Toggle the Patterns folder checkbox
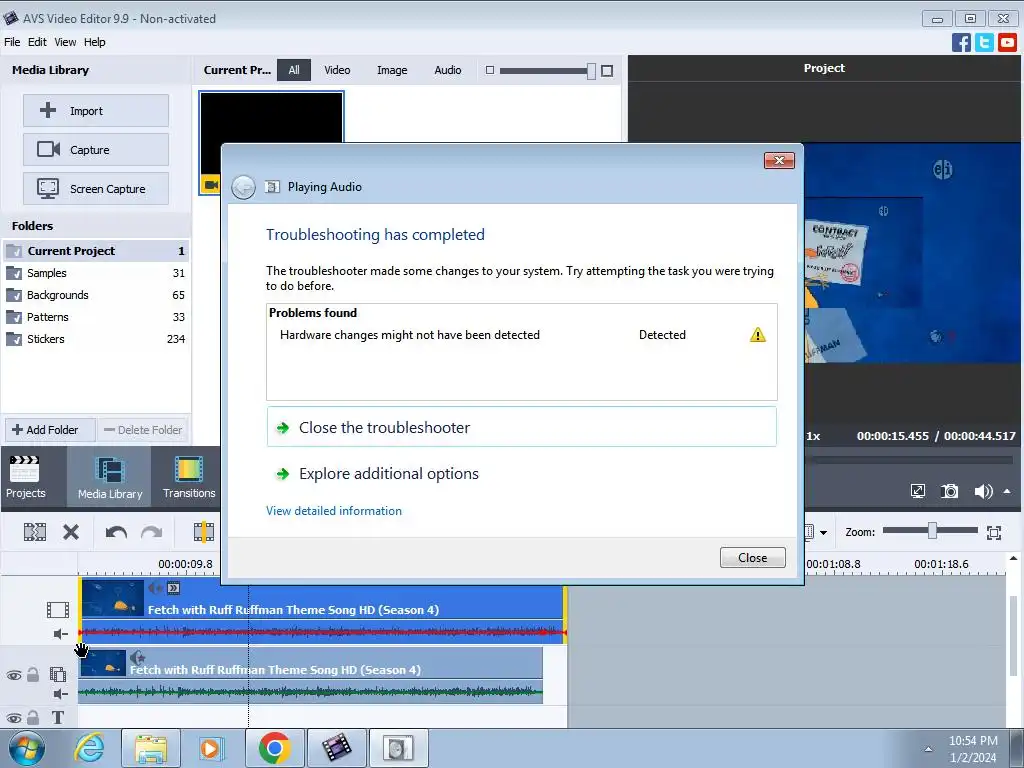This screenshot has width=1024, height=768. [x=14, y=317]
